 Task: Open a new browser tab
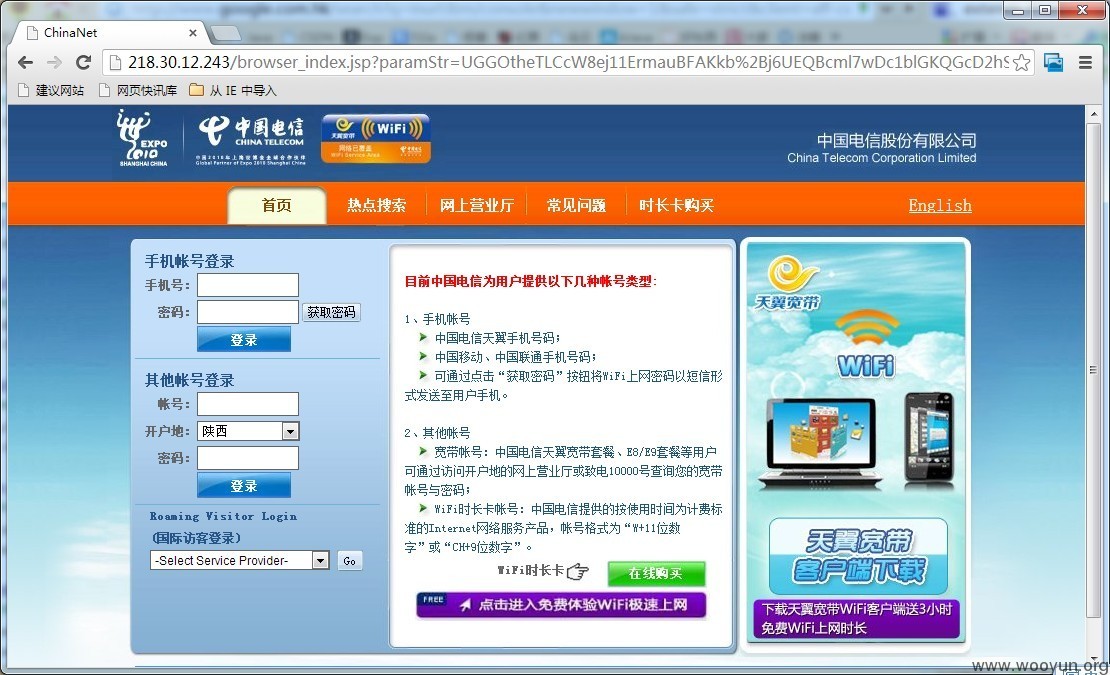[x=226, y=33]
